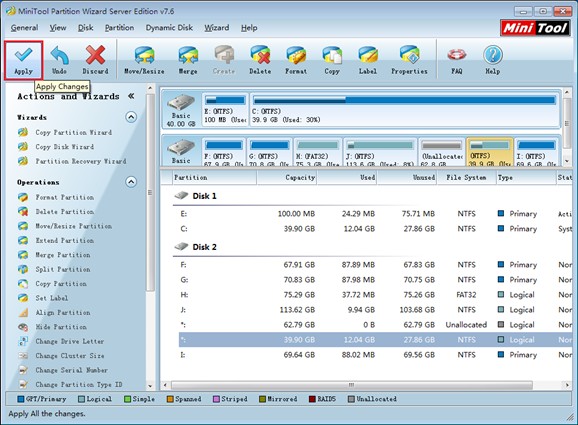Open the View menu
This screenshot has height=425, width=578.
pos(58,28)
